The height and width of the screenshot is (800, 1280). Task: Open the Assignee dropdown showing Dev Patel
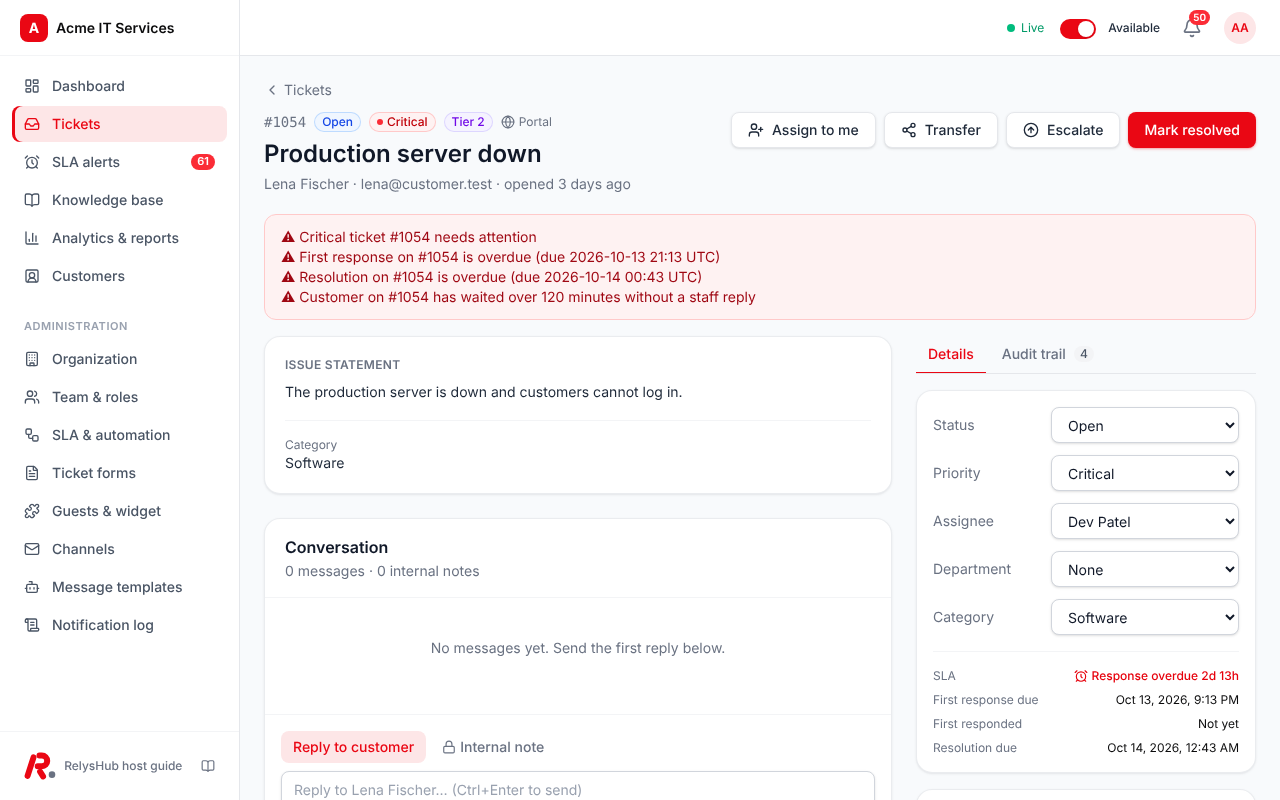coord(1145,522)
